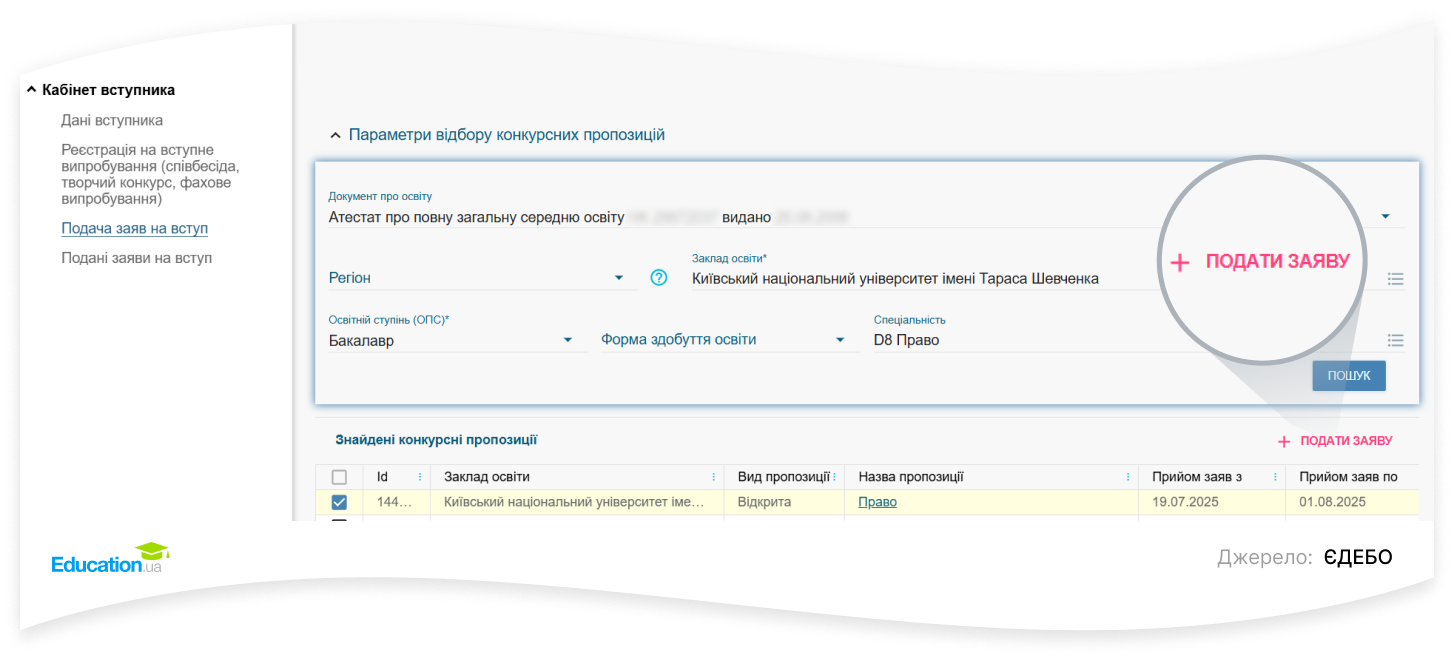This screenshot has height=658, width=1454.
Task: Open list picker for Заклад освіти field
Action: pos(1396,279)
